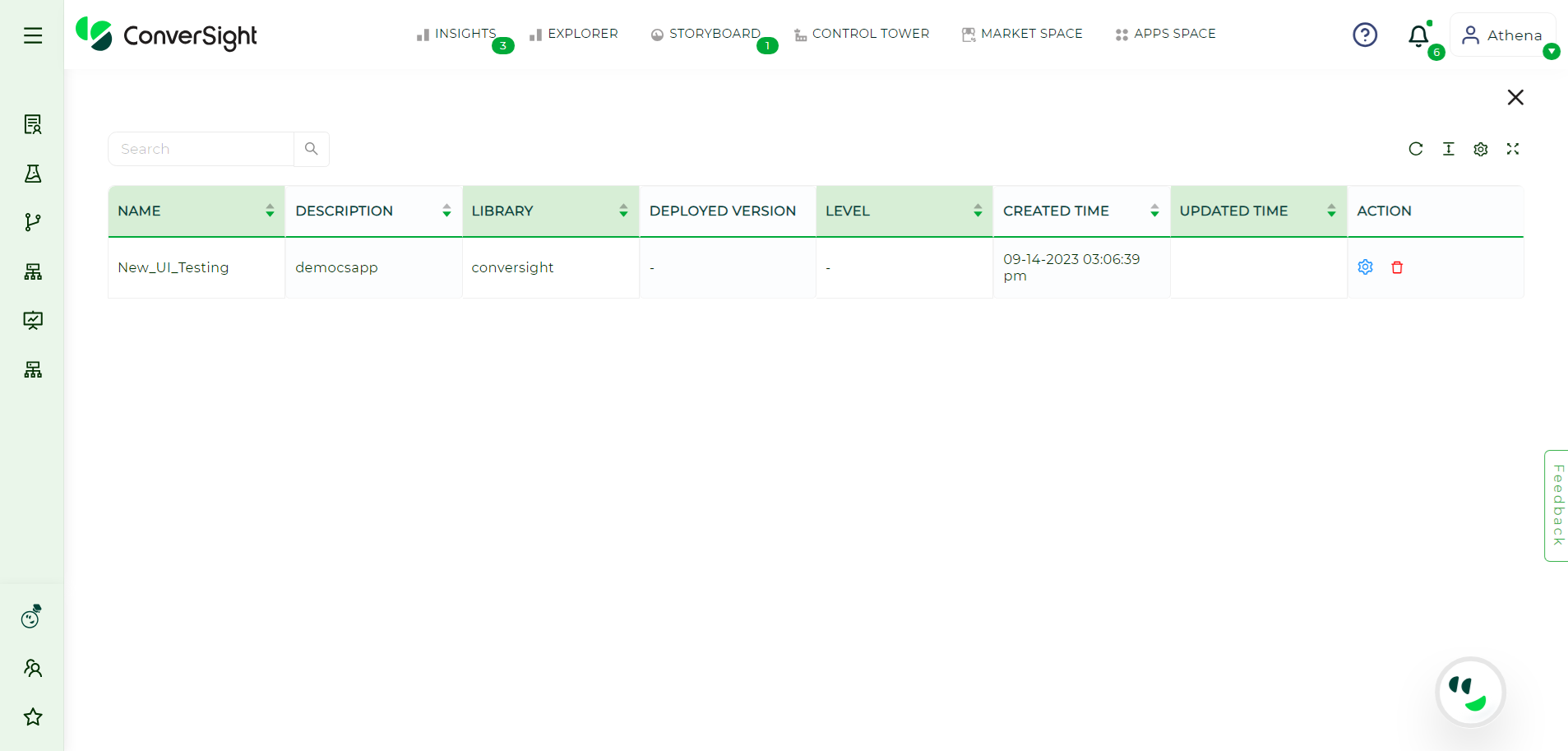Open the lab flask sidebar icon
Screen dimensions: 1568x751
click(33, 174)
